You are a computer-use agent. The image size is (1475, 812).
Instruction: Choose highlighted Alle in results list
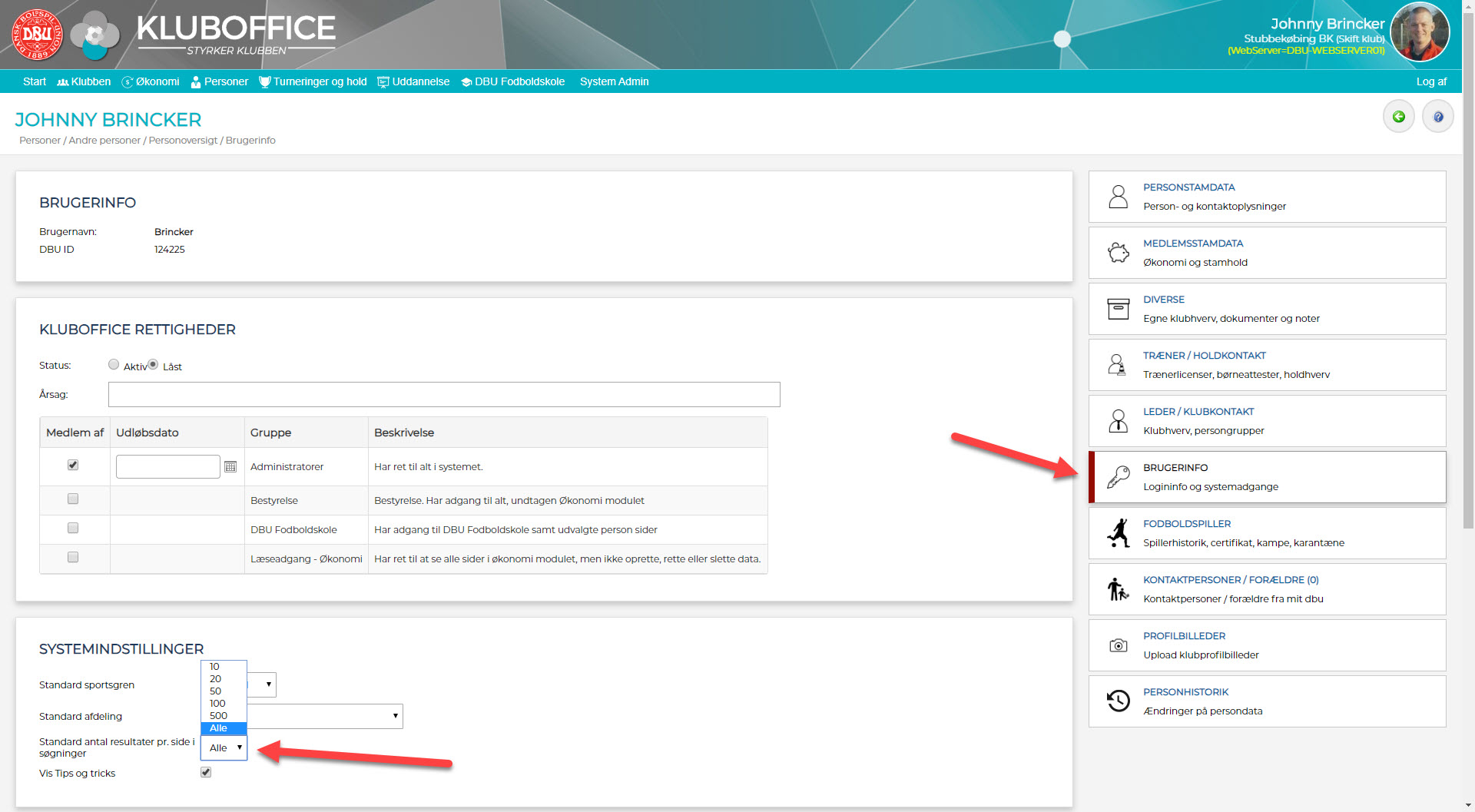(x=224, y=728)
